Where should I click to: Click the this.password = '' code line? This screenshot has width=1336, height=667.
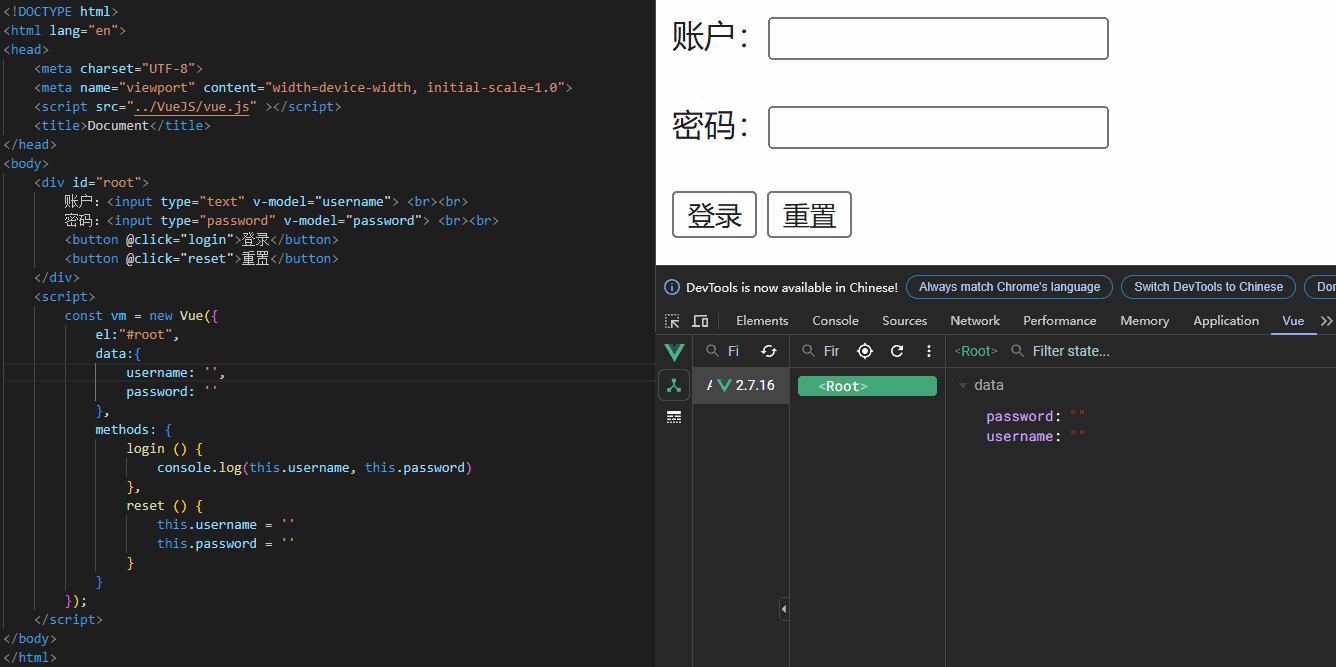[x=226, y=543]
